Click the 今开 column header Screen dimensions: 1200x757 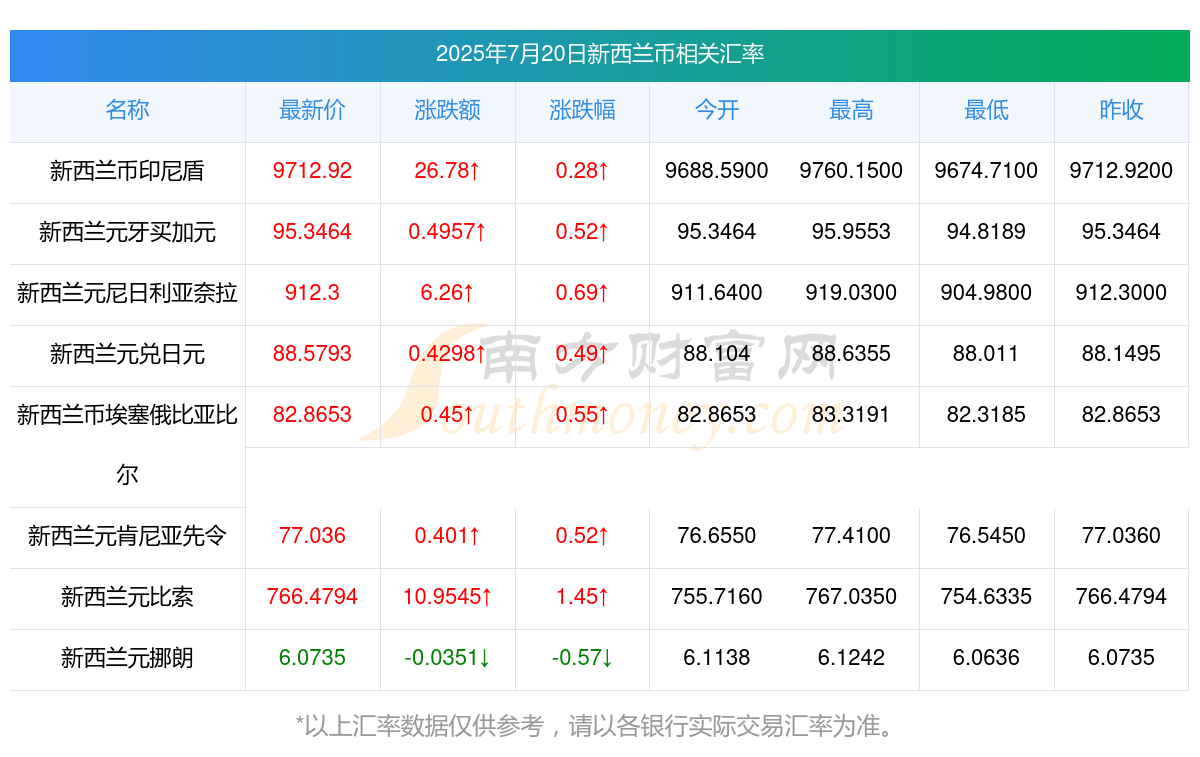(x=717, y=110)
